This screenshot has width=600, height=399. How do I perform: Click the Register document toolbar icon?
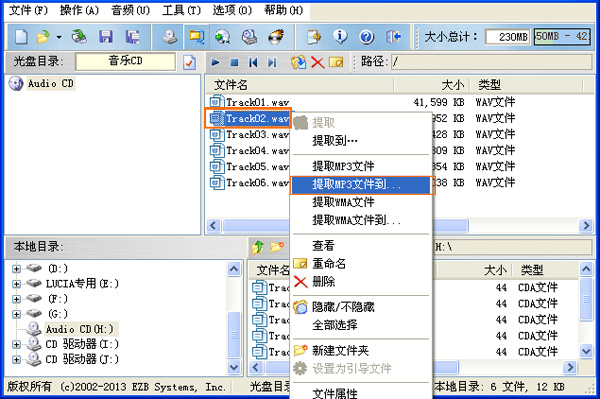[x=314, y=37]
